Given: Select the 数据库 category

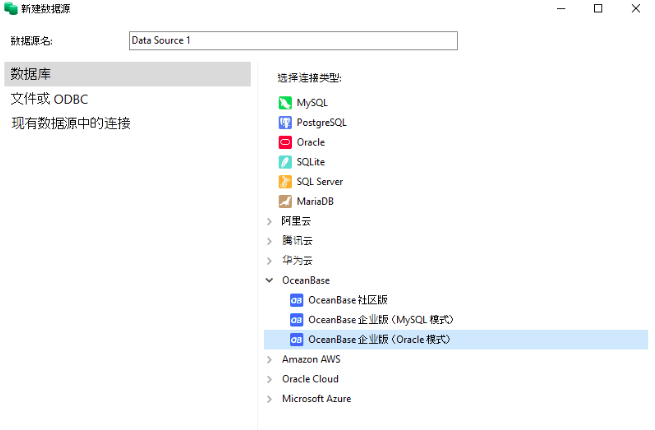Looking at the screenshot, I should 127,74.
